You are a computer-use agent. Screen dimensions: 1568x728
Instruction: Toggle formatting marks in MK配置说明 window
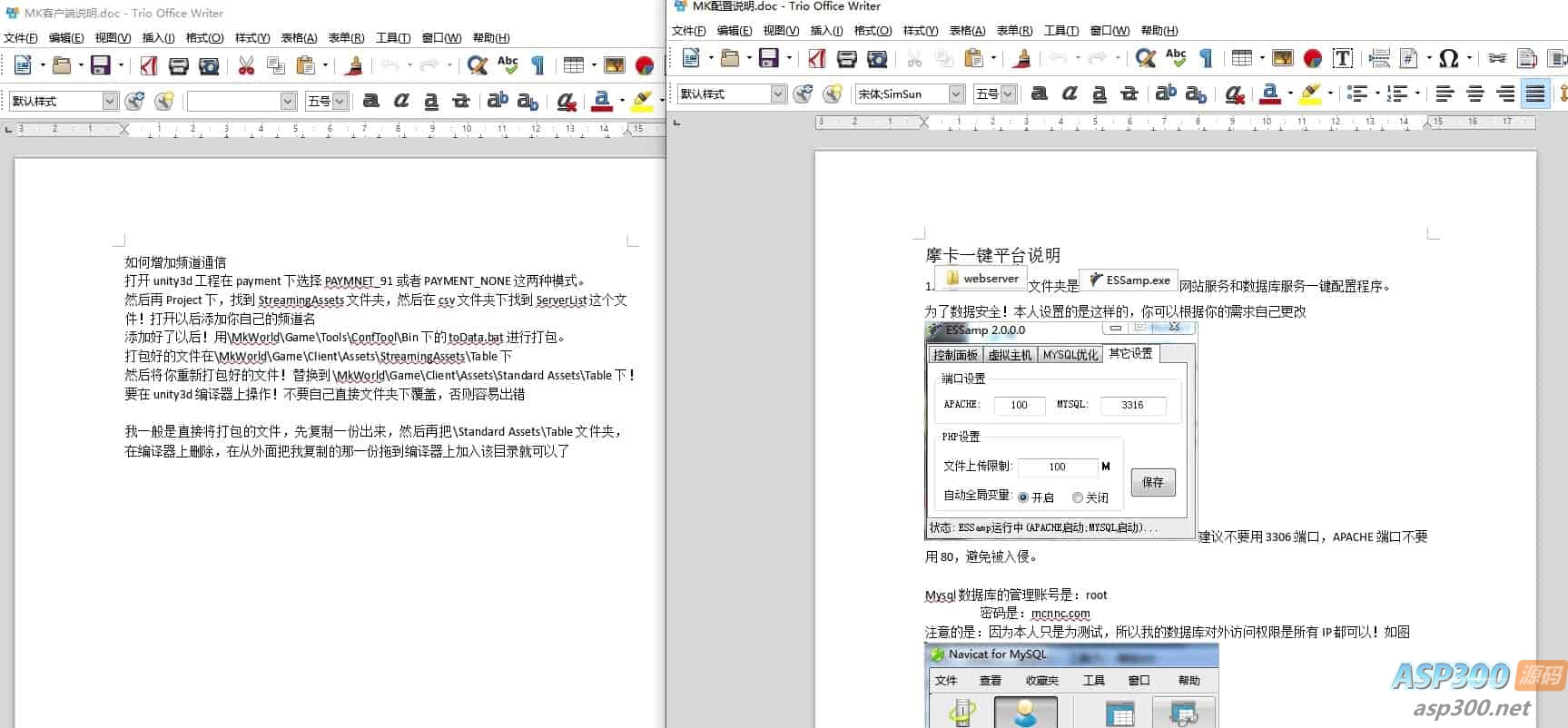coord(1207,59)
